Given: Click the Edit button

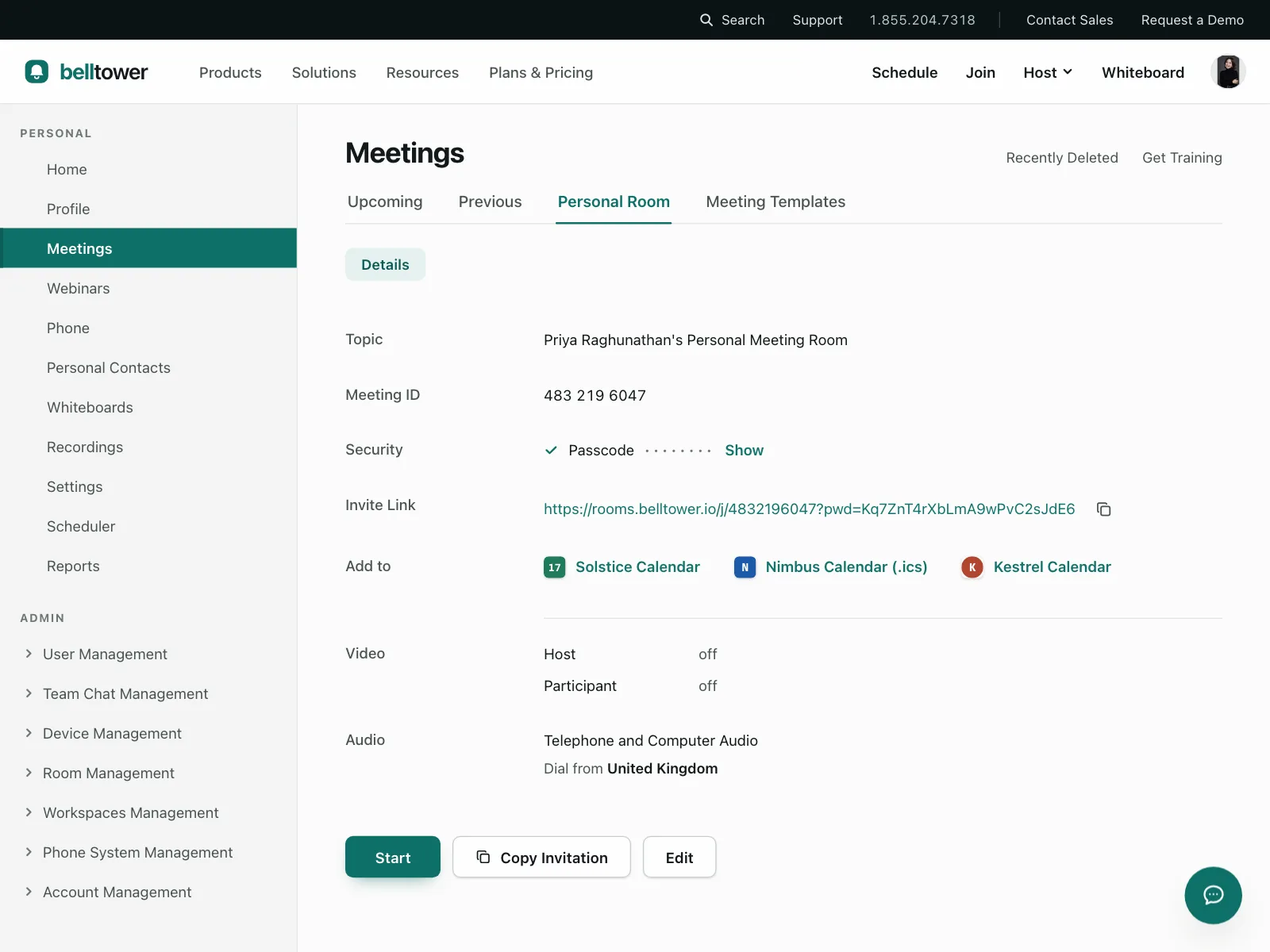Looking at the screenshot, I should [679, 858].
